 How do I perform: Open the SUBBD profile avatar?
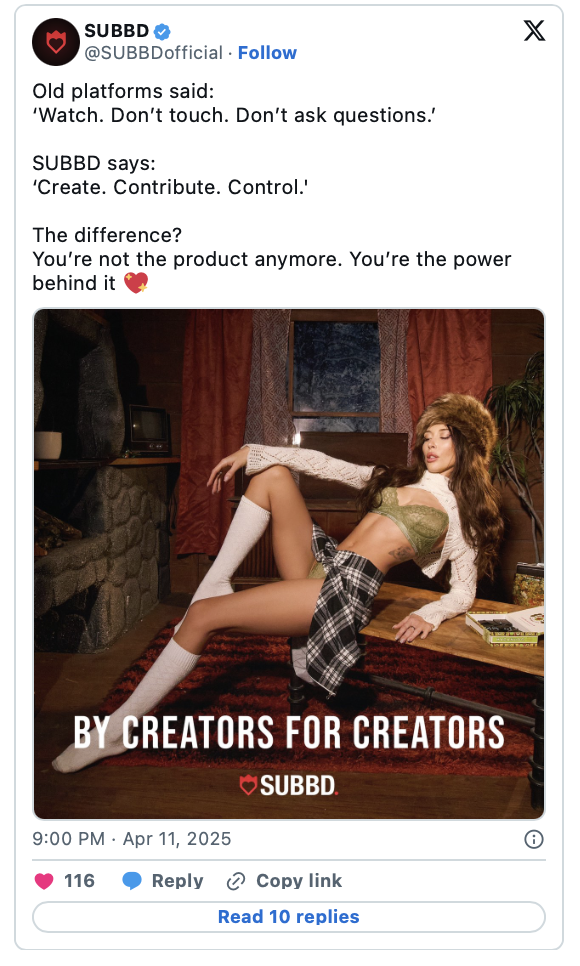click(x=55, y=42)
